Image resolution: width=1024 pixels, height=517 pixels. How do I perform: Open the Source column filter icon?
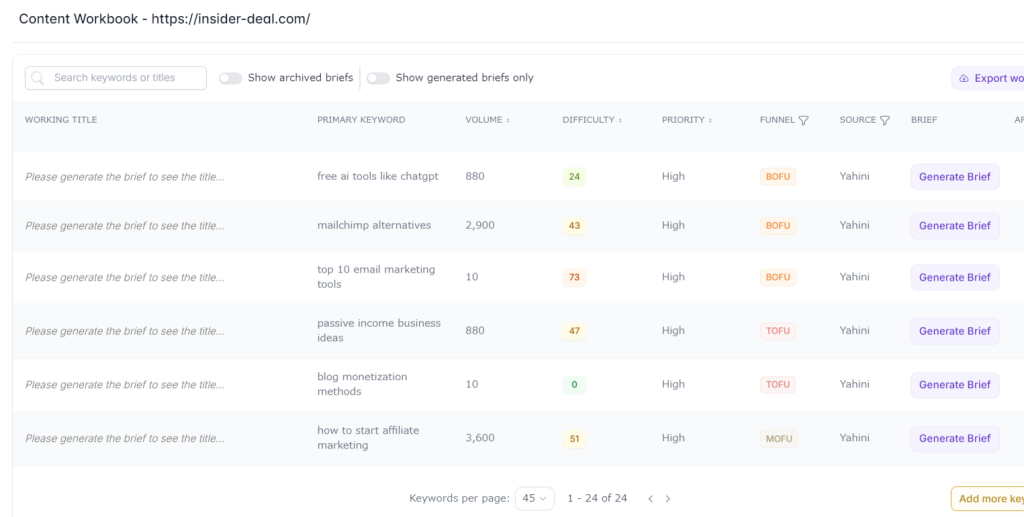(x=885, y=120)
